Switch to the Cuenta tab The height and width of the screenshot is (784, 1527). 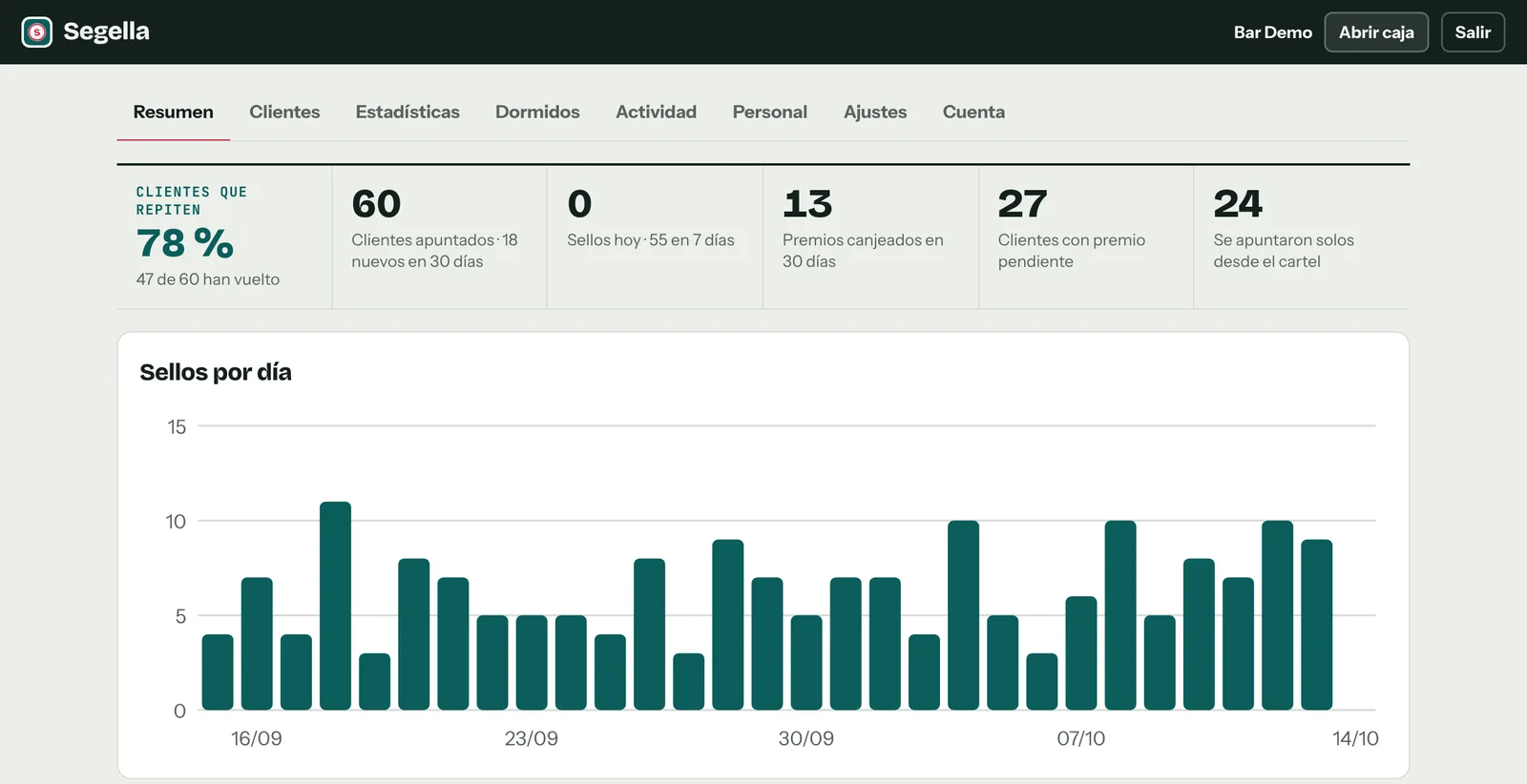pos(973,112)
